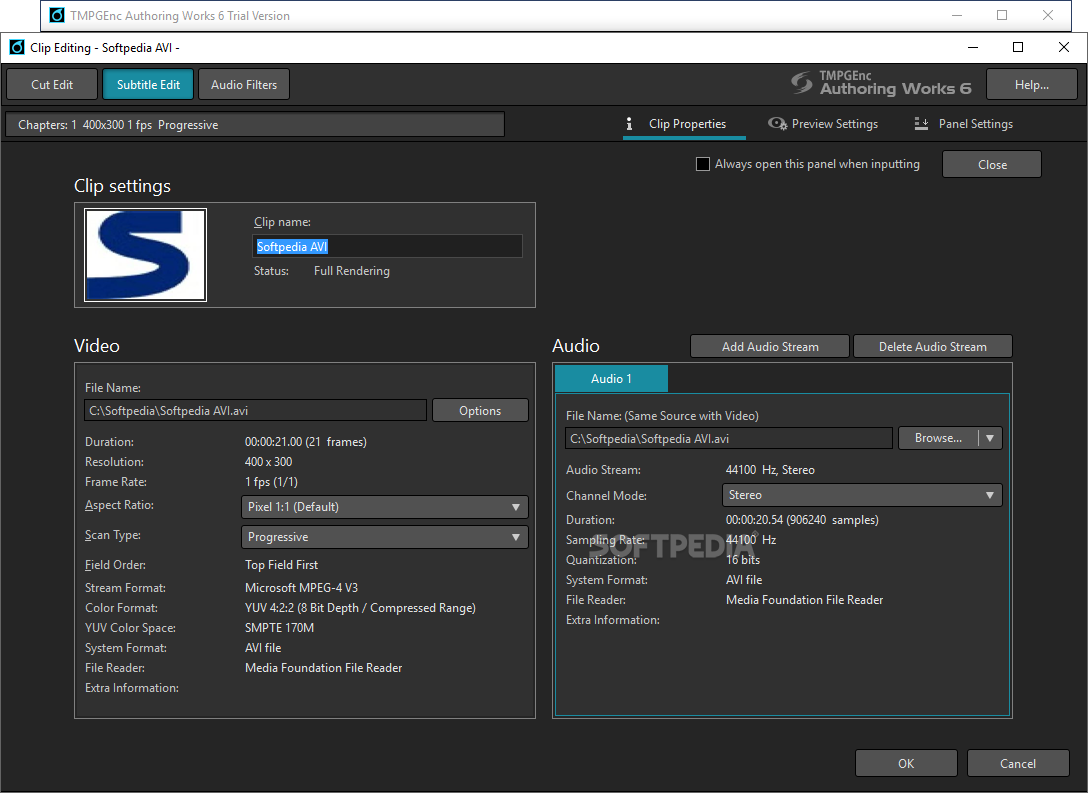This screenshot has width=1088, height=793.
Task: Click the video File Name path field
Action: (x=255, y=410)
